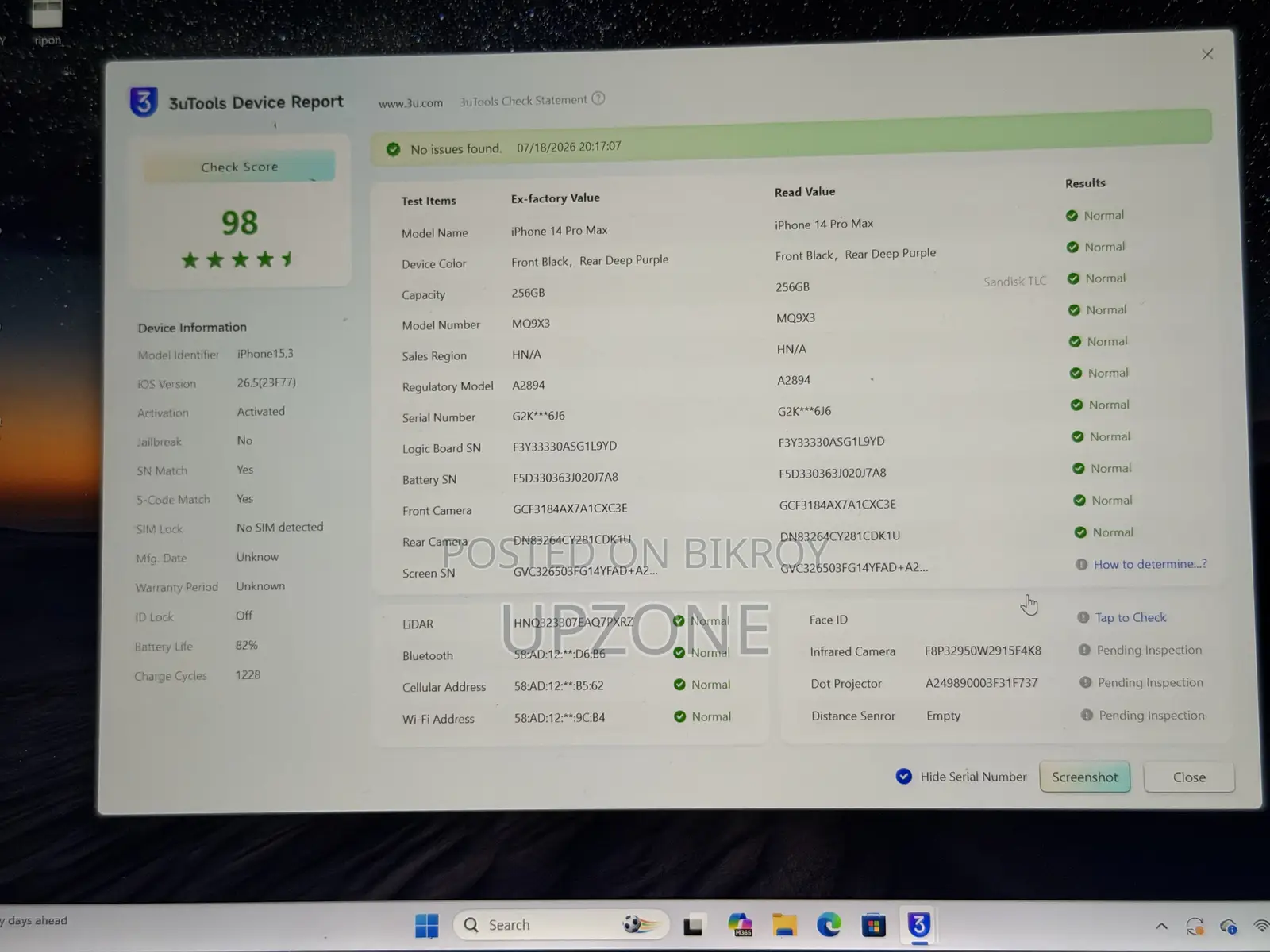The height and width of the screenshot is (952, 1270).
Task: Click the LiDAR row label
Action: click(418, 624)
